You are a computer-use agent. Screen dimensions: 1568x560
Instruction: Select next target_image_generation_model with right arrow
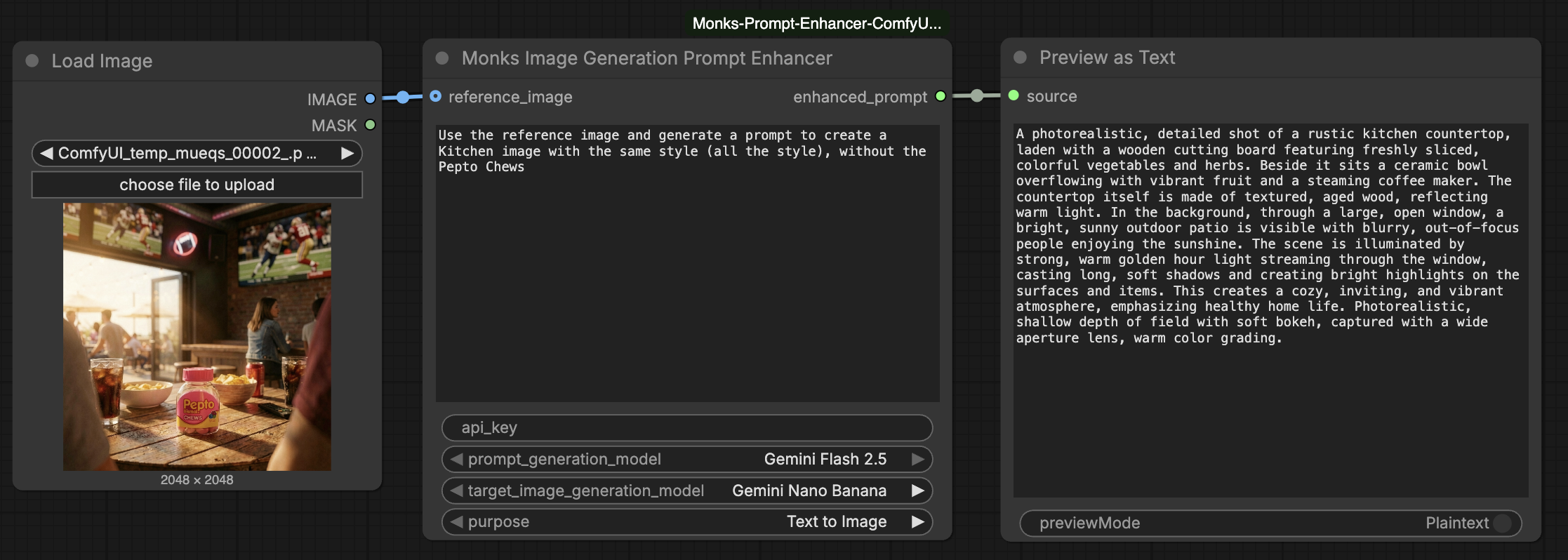pos(917,491)
